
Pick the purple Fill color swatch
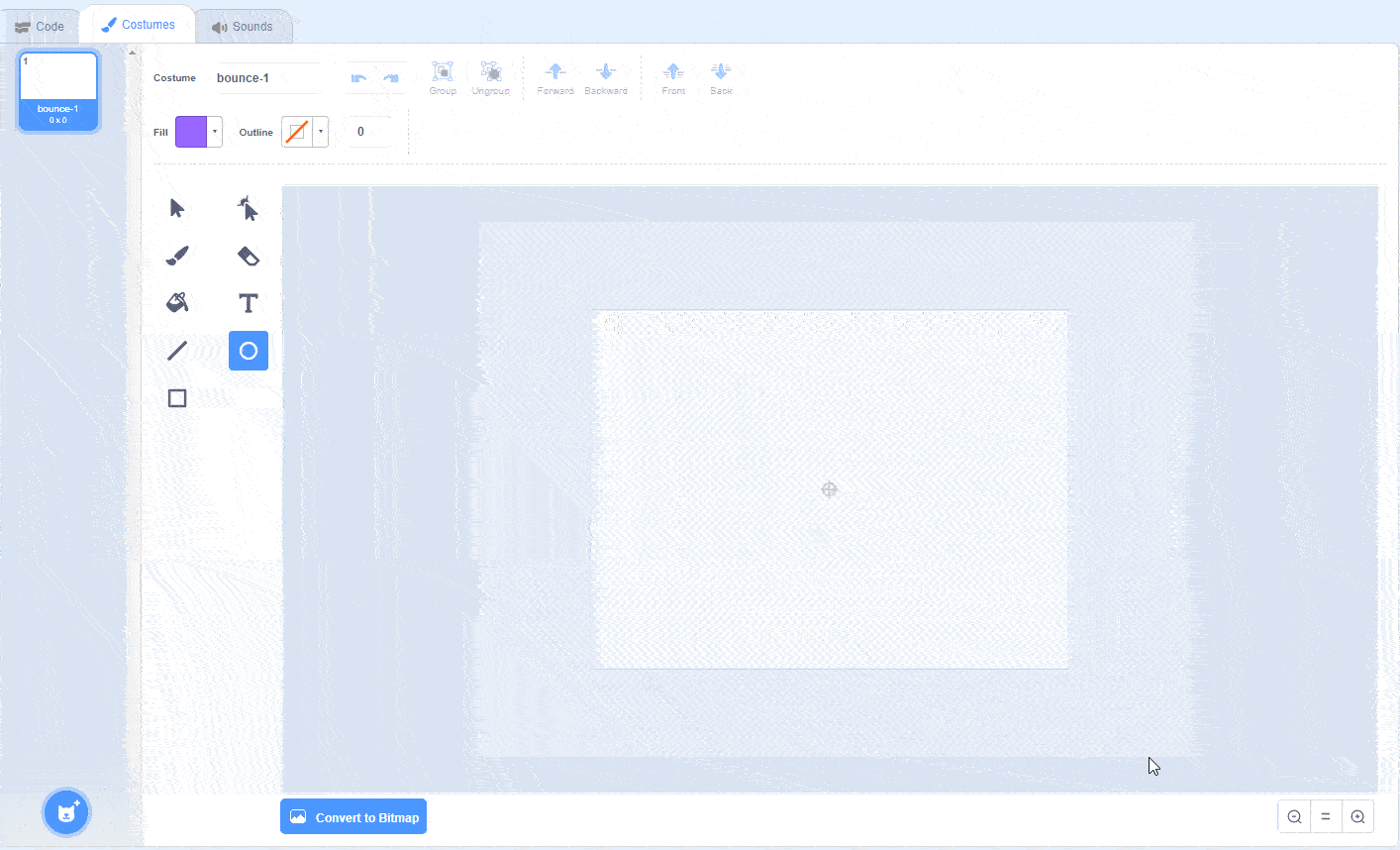point(191,131)
